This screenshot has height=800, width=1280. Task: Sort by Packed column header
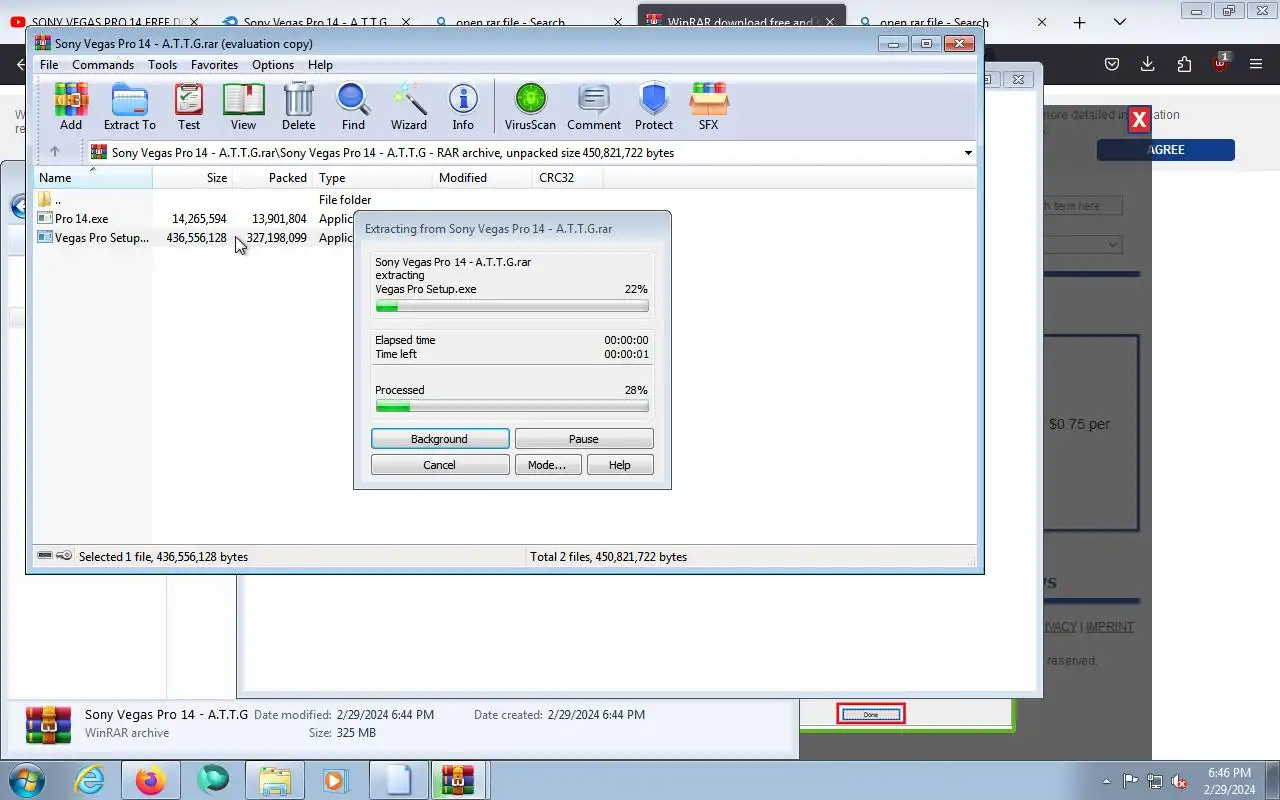(273, 178)
